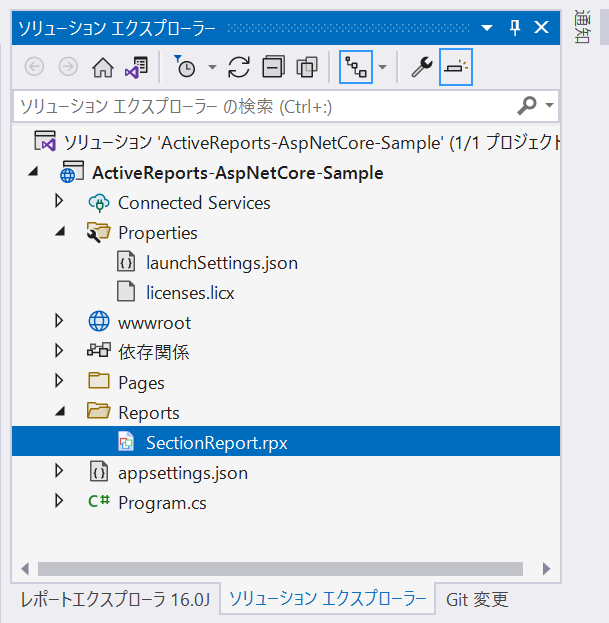This screenshot has width=609, height=623.
Task: Select appsettings.json file
Action: pyautogui.click(x=183, y=474)
